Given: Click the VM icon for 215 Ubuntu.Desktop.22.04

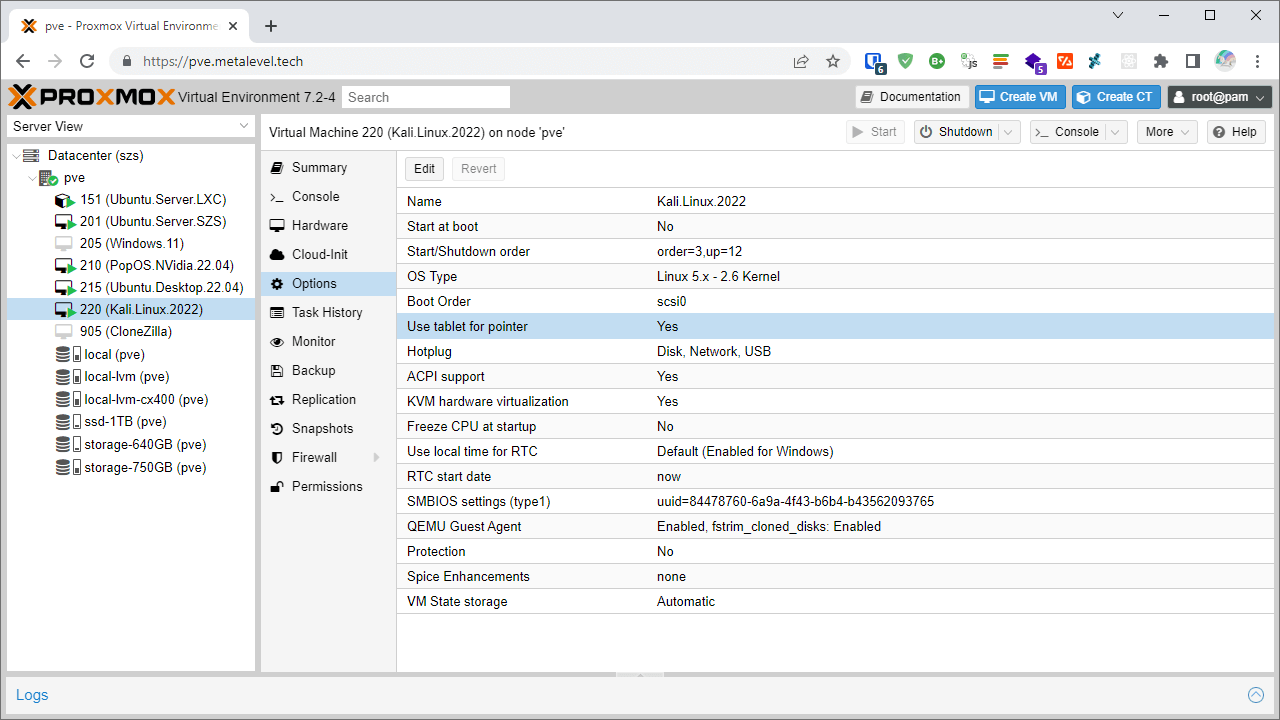Looking at the screenshot, I should pos(64,288).
